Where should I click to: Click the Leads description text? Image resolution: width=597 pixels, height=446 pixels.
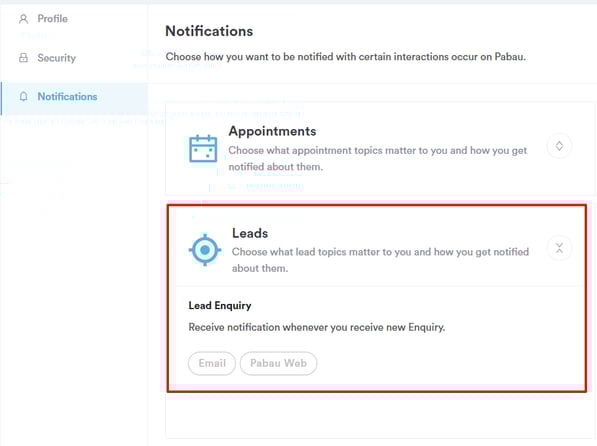tap(380, 260)
